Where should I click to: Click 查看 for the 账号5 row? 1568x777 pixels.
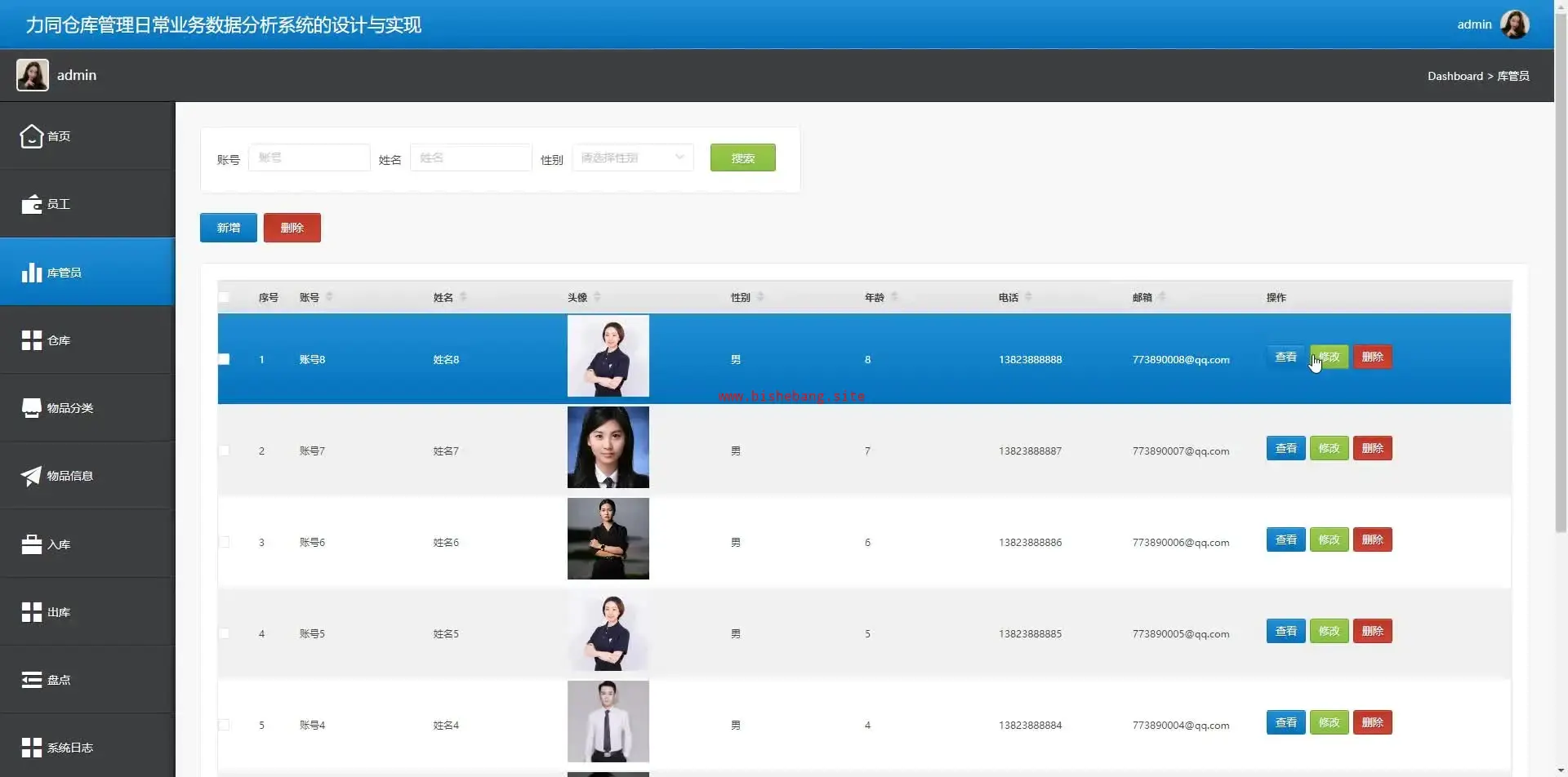click(x=1286, y=631)
